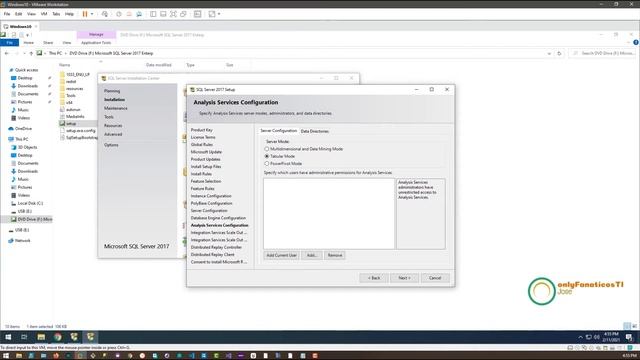The width and height of the screenshot is (640, 360).
Task: Click the Add... button
Action: pos(312,255)
